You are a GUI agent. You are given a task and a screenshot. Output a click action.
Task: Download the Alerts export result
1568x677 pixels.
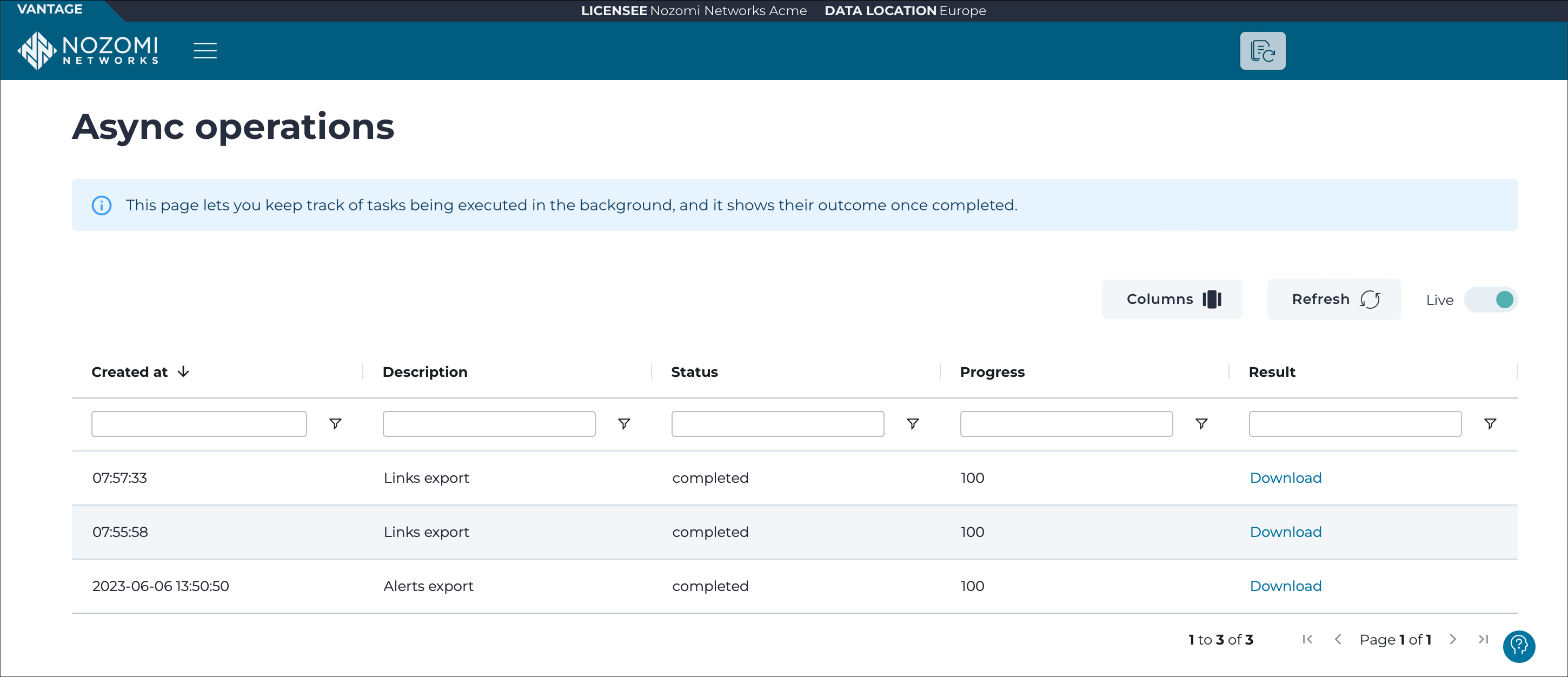click(x=1286, y=586)
